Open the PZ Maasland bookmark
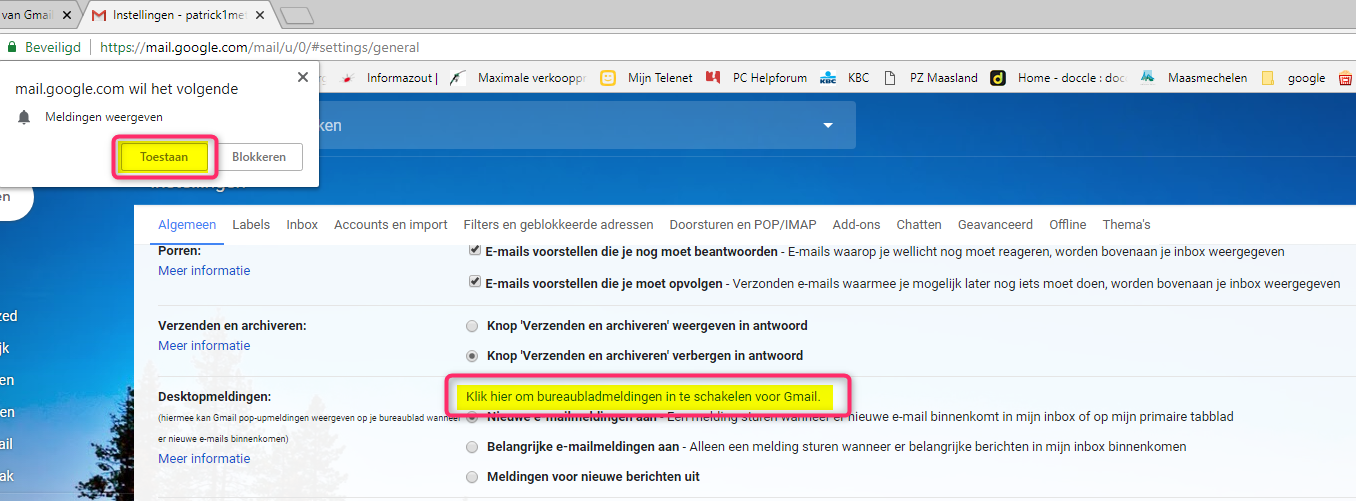The width and height of the screenshot is (1356, 501). [x=931, y=77]
